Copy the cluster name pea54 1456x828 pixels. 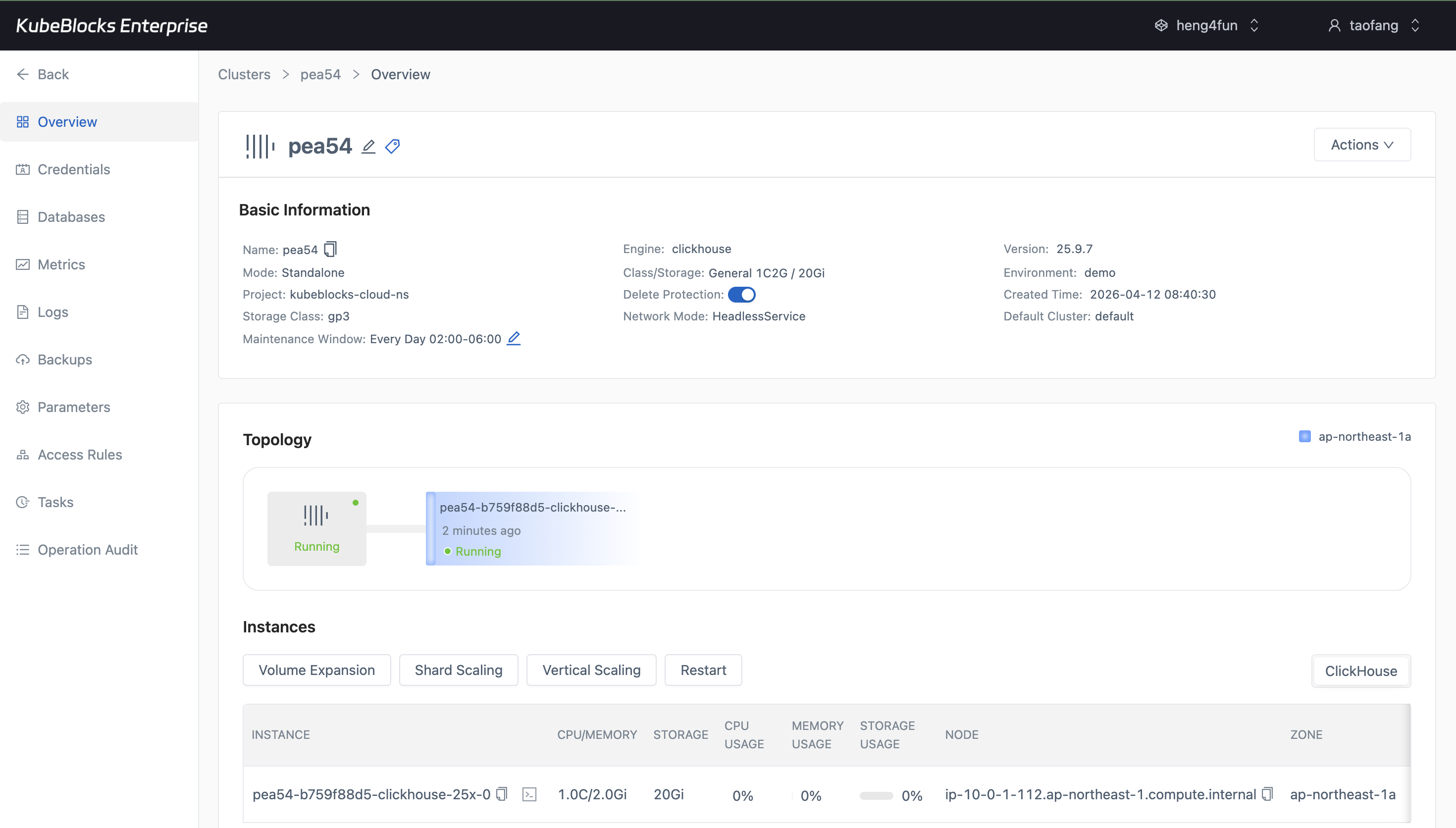(330, 249)
